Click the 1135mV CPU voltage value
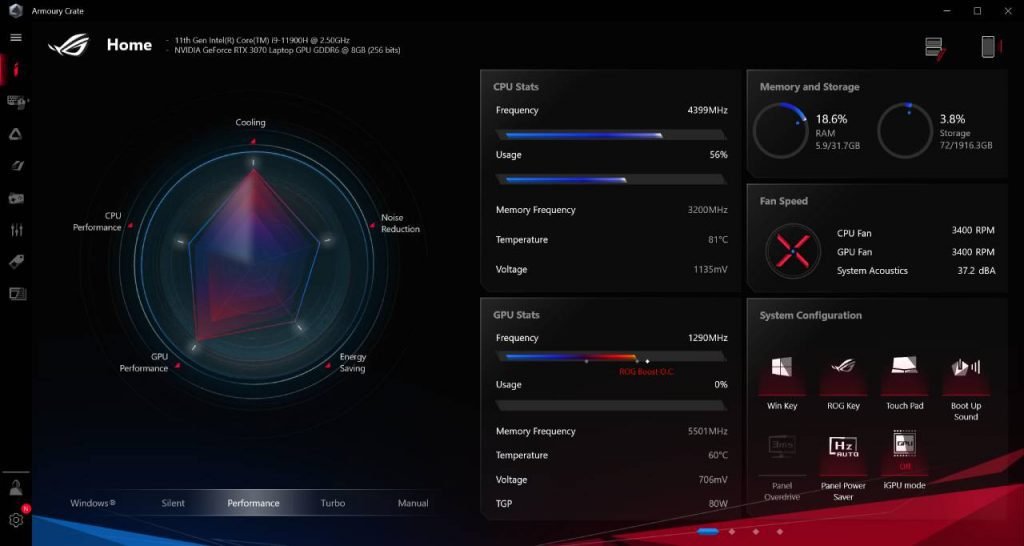 (x=711, y=269)
